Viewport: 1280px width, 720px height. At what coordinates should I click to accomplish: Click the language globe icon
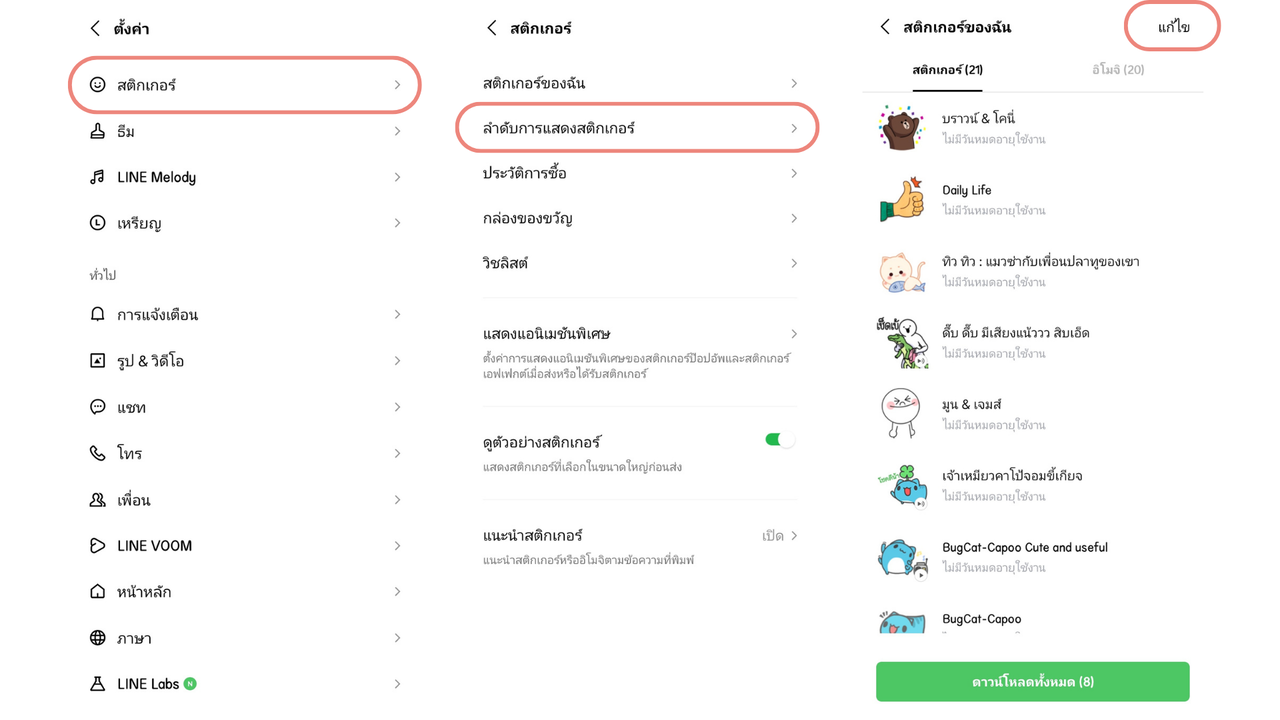tap(97, 638)
